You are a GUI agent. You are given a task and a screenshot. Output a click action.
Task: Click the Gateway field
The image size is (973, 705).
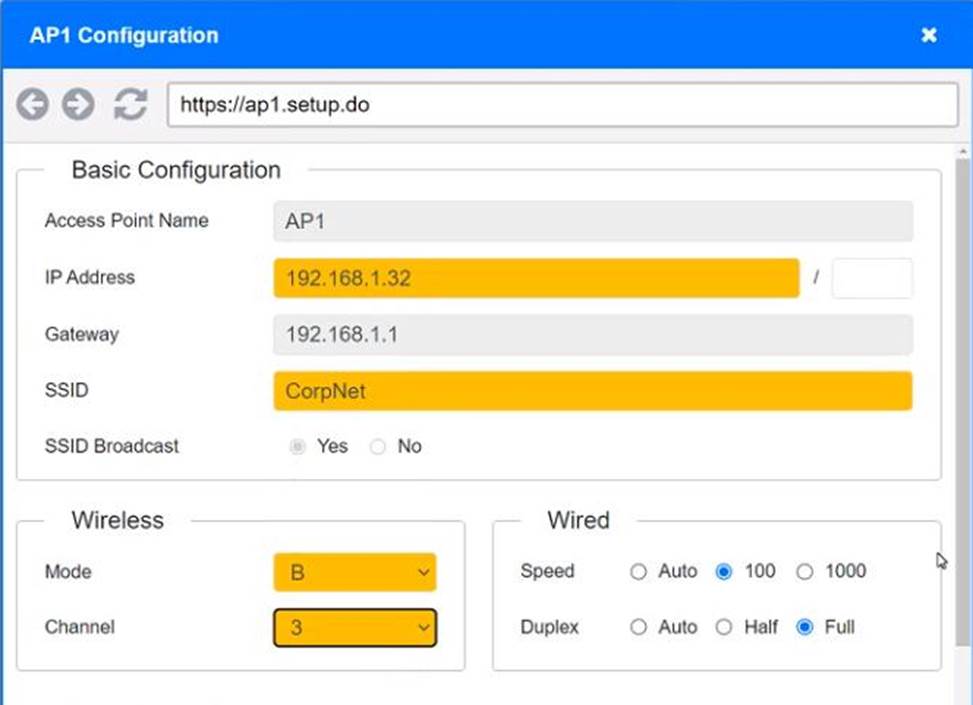coord(592,335)
